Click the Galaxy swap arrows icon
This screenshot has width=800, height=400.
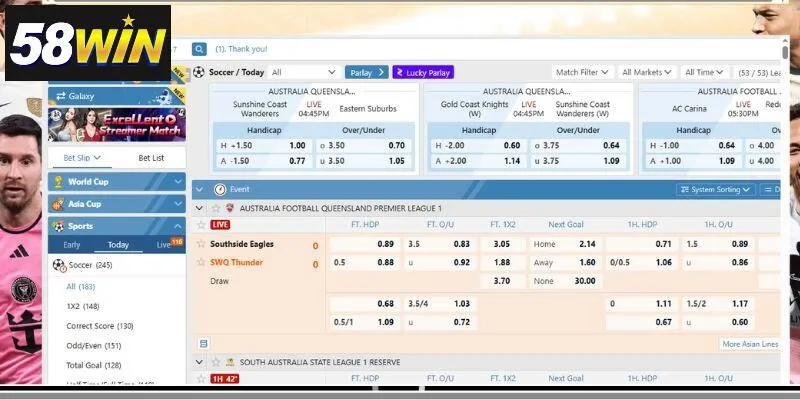(x=61, y=96)
